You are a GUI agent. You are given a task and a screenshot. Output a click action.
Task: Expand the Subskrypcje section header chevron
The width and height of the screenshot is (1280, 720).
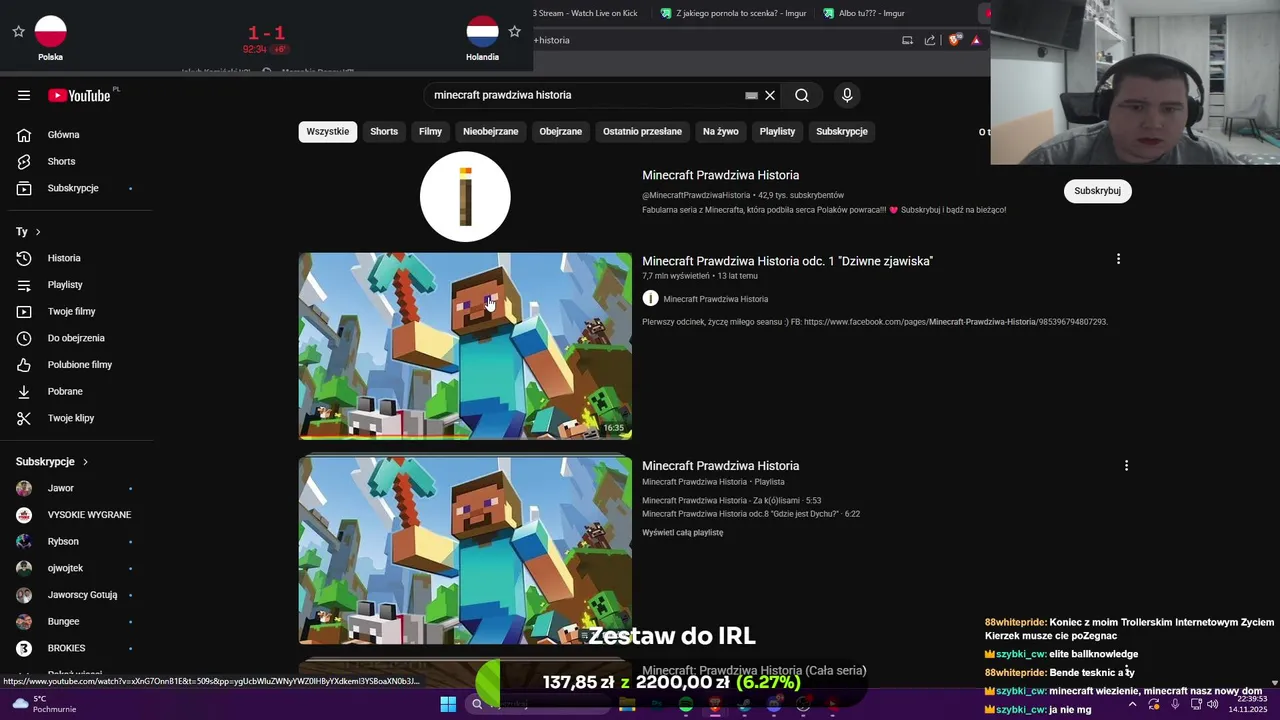click(85, 462)
